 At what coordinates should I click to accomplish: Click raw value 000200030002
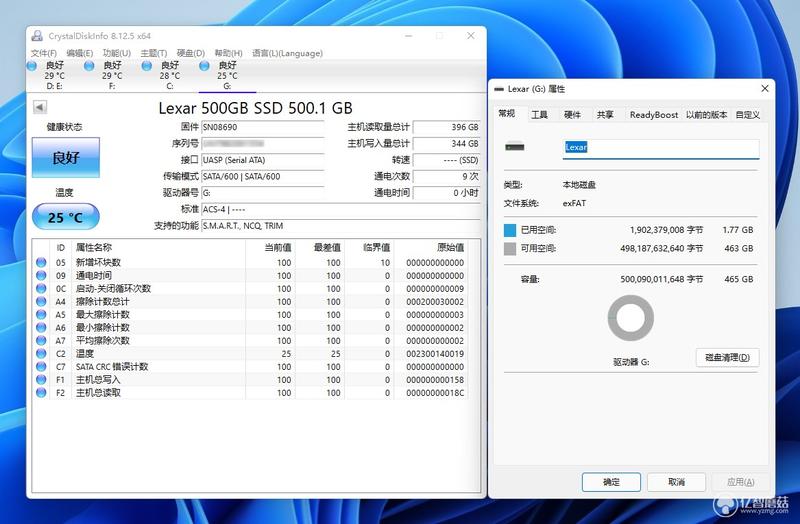435,302
